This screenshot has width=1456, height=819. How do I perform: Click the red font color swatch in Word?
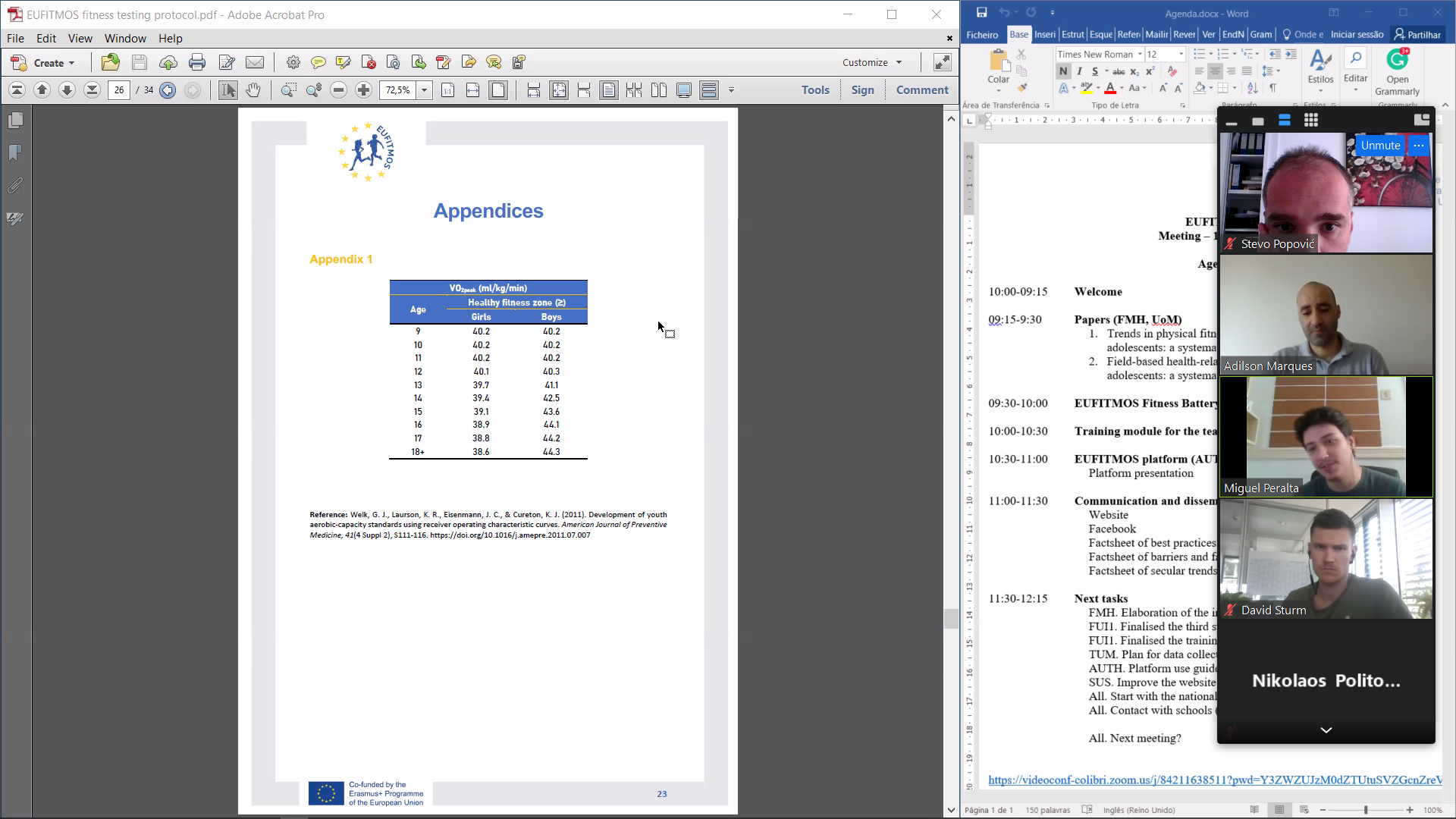pos(1110,89)
